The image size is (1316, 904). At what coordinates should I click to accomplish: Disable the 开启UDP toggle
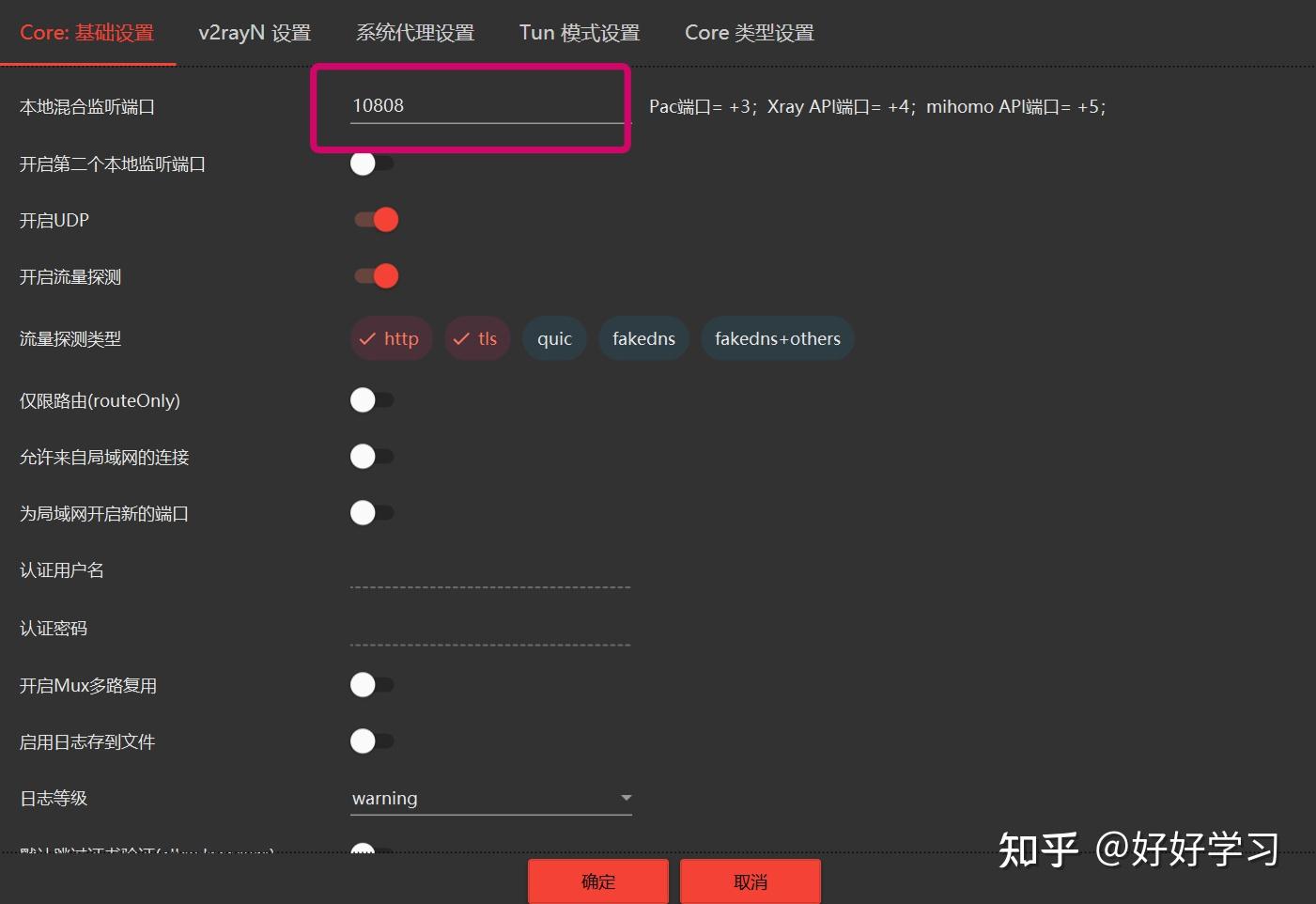tap(376, 219)
